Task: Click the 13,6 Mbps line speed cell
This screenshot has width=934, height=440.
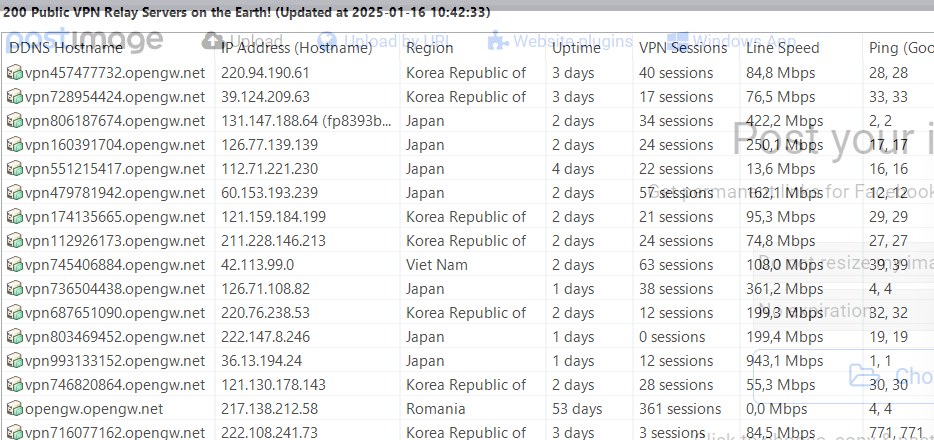Action: tap(781, 169)
